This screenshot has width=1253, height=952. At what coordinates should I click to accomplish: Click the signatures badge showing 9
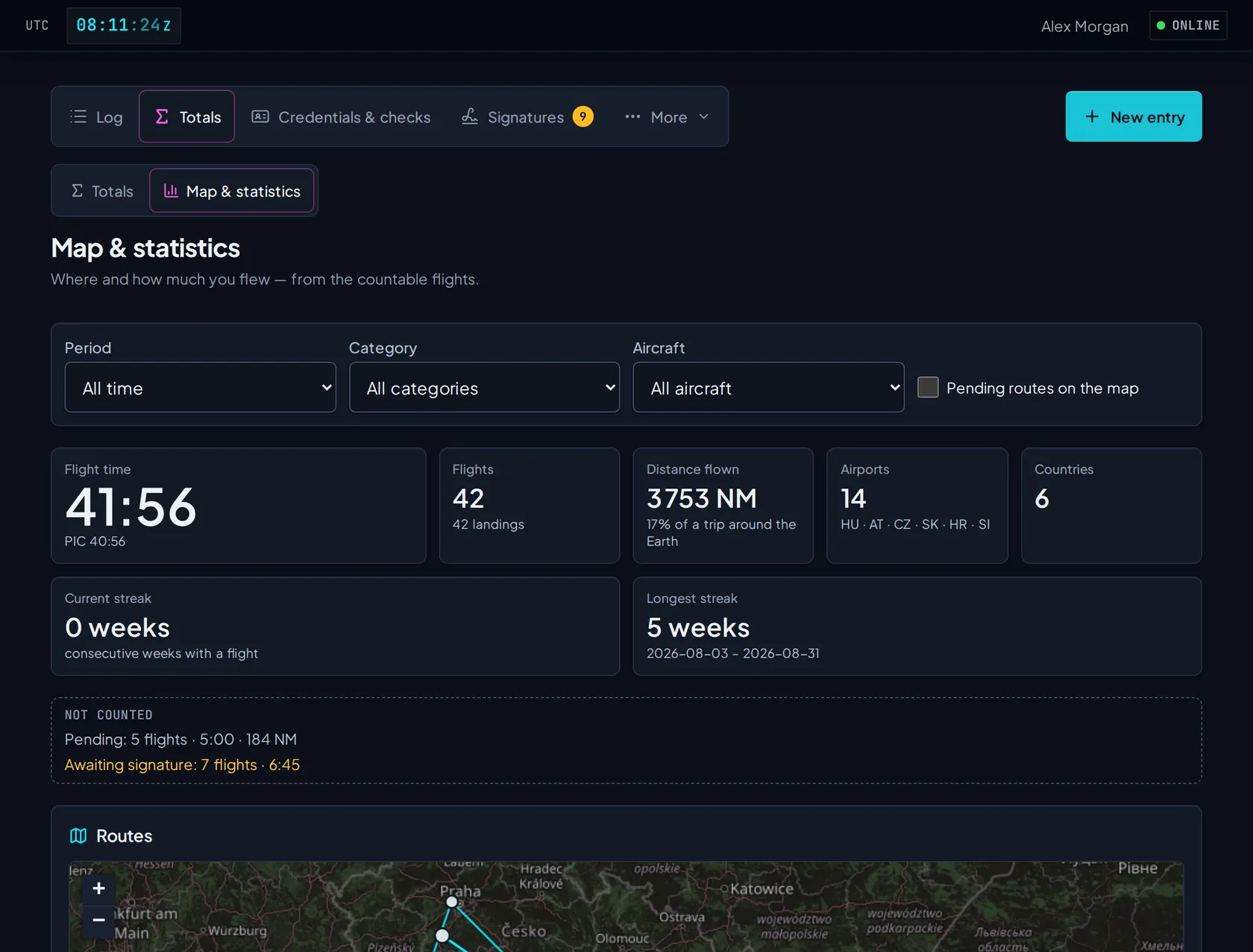tap(583, 116)
